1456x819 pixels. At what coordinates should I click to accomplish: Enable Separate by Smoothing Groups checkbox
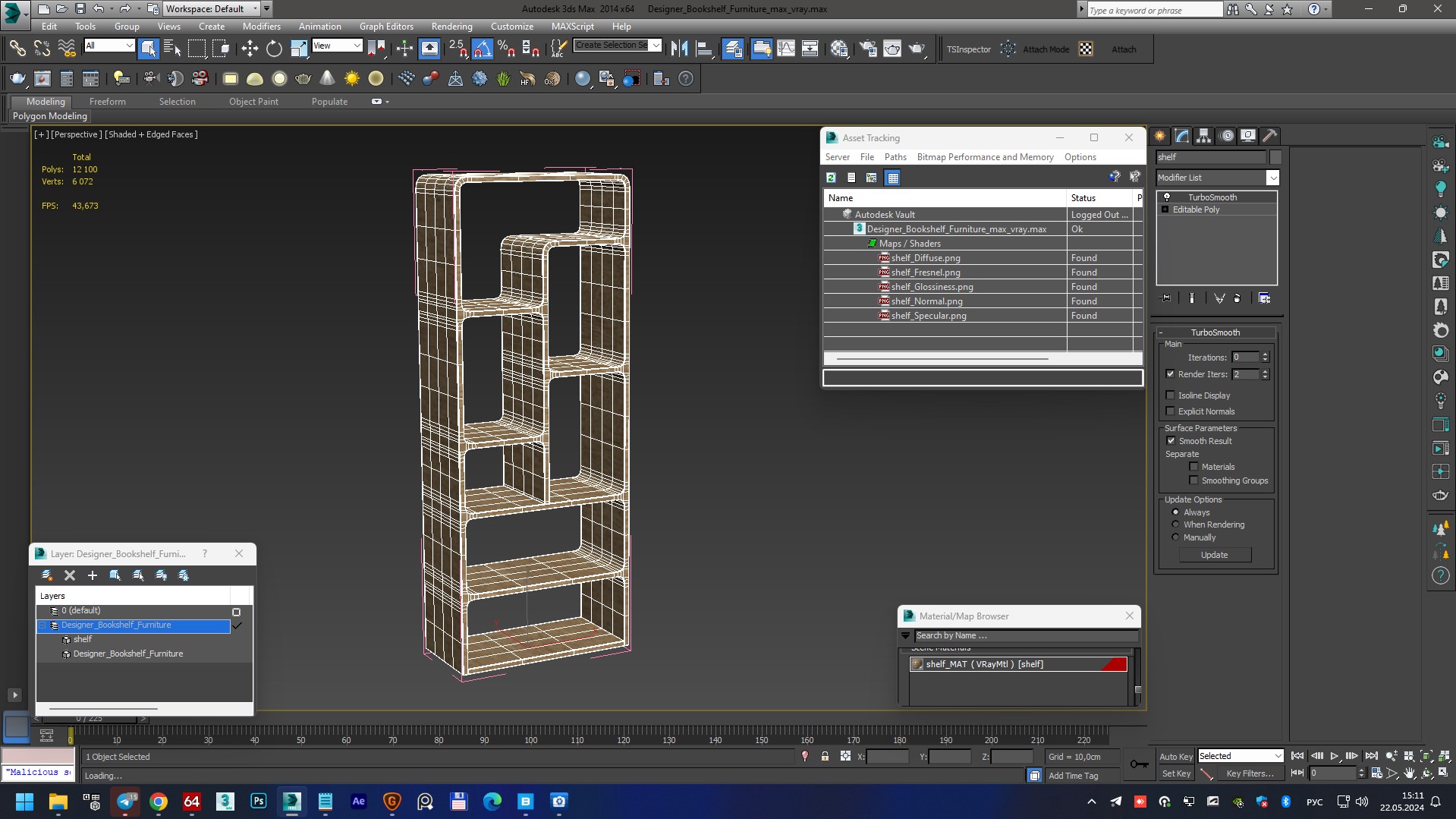coord(1193,480)
